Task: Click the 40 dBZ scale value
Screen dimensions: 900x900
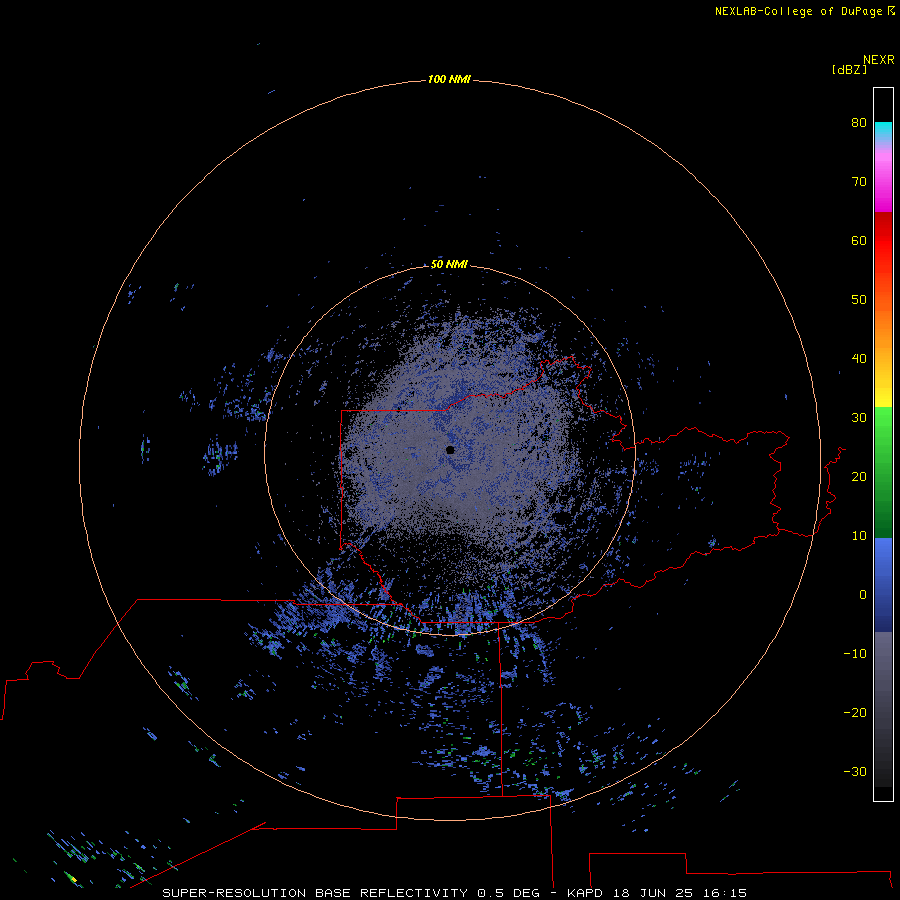Action: [859, 359]
